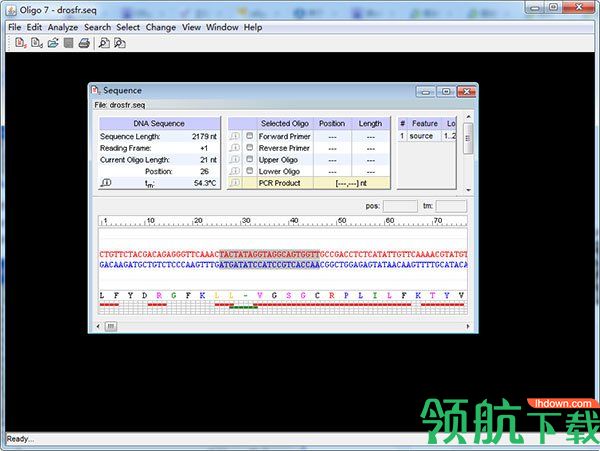Image resolution: width=600 pixels, height=451 pixels.
Task: Click the Upper Oligo label
Action: click(278, 160)
